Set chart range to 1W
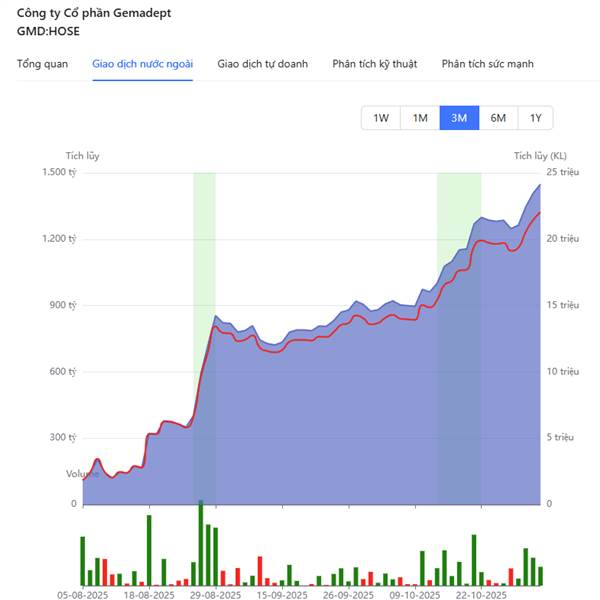Image resolution: width=600 pixels, height=600 pixels. click(x=381, y=118)
